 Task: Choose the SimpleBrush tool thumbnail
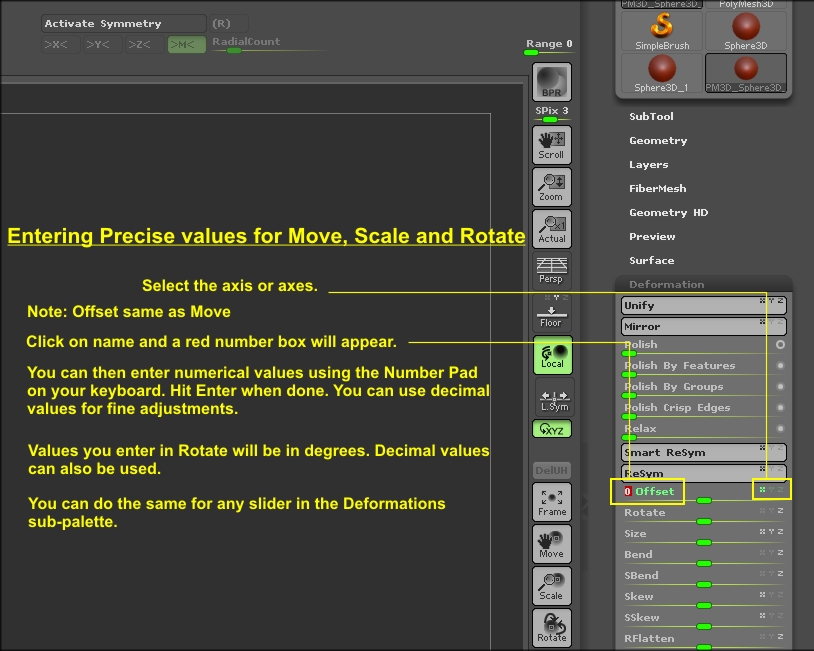pos(662,31)
